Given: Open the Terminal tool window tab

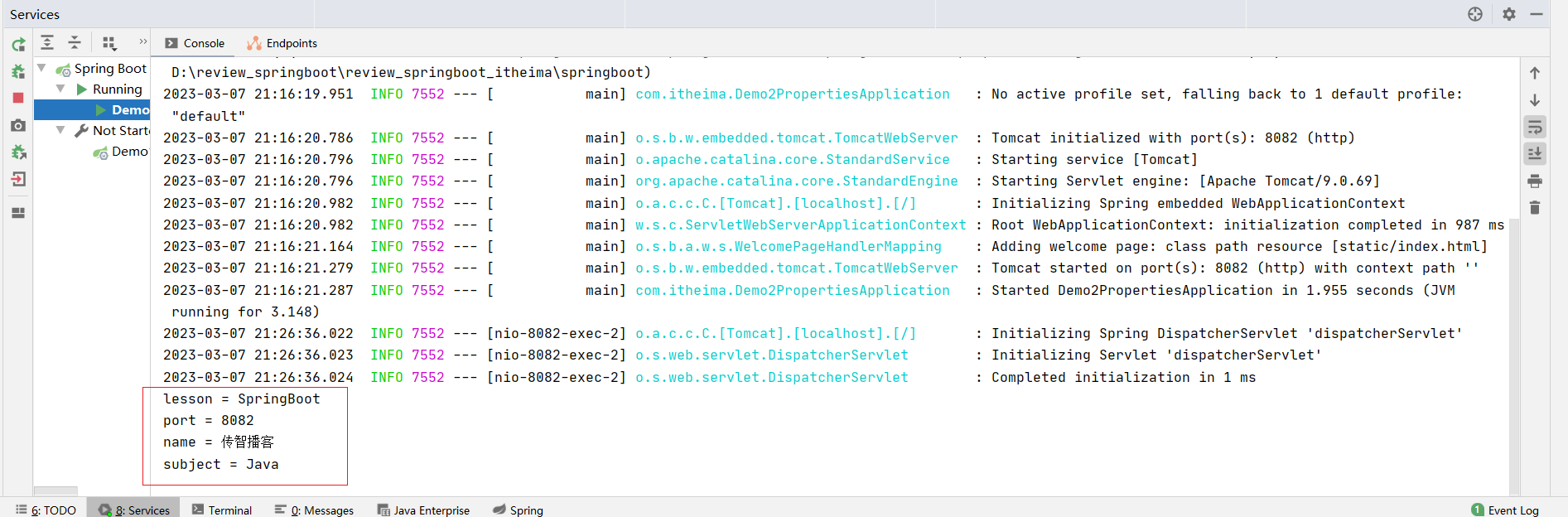Looking at the screenshot, I should coord(222,510).
